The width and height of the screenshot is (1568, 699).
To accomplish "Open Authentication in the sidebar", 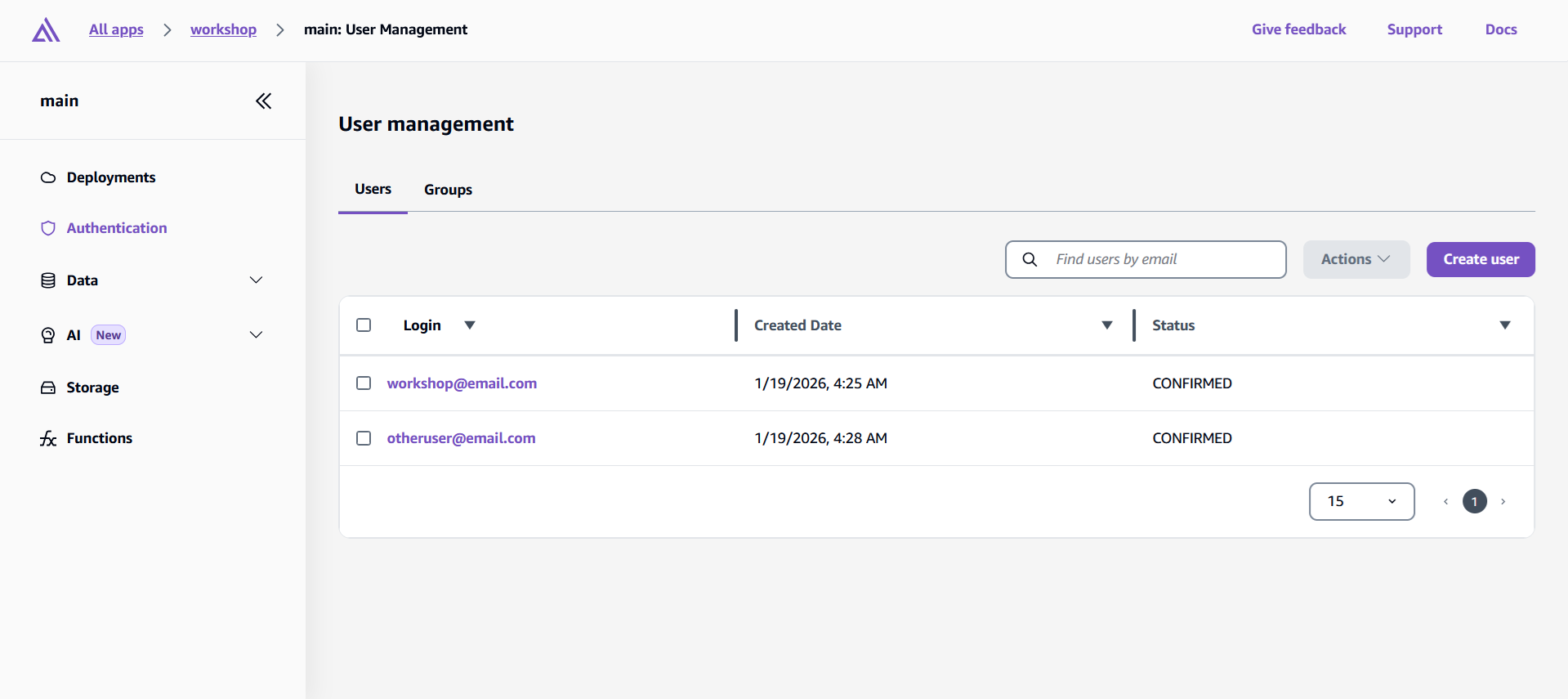I will [117, 228].
